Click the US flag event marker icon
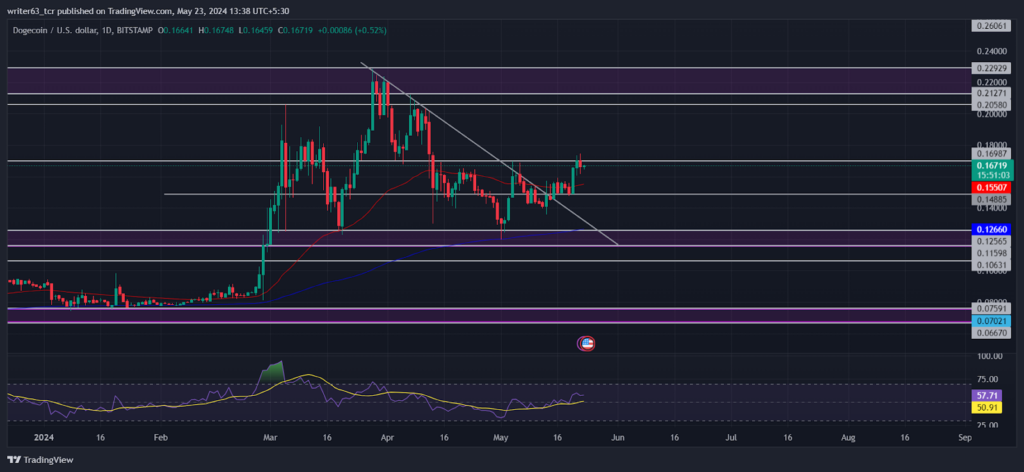Viewport: 1024px width, 472px height. click(x=587, y=343)
